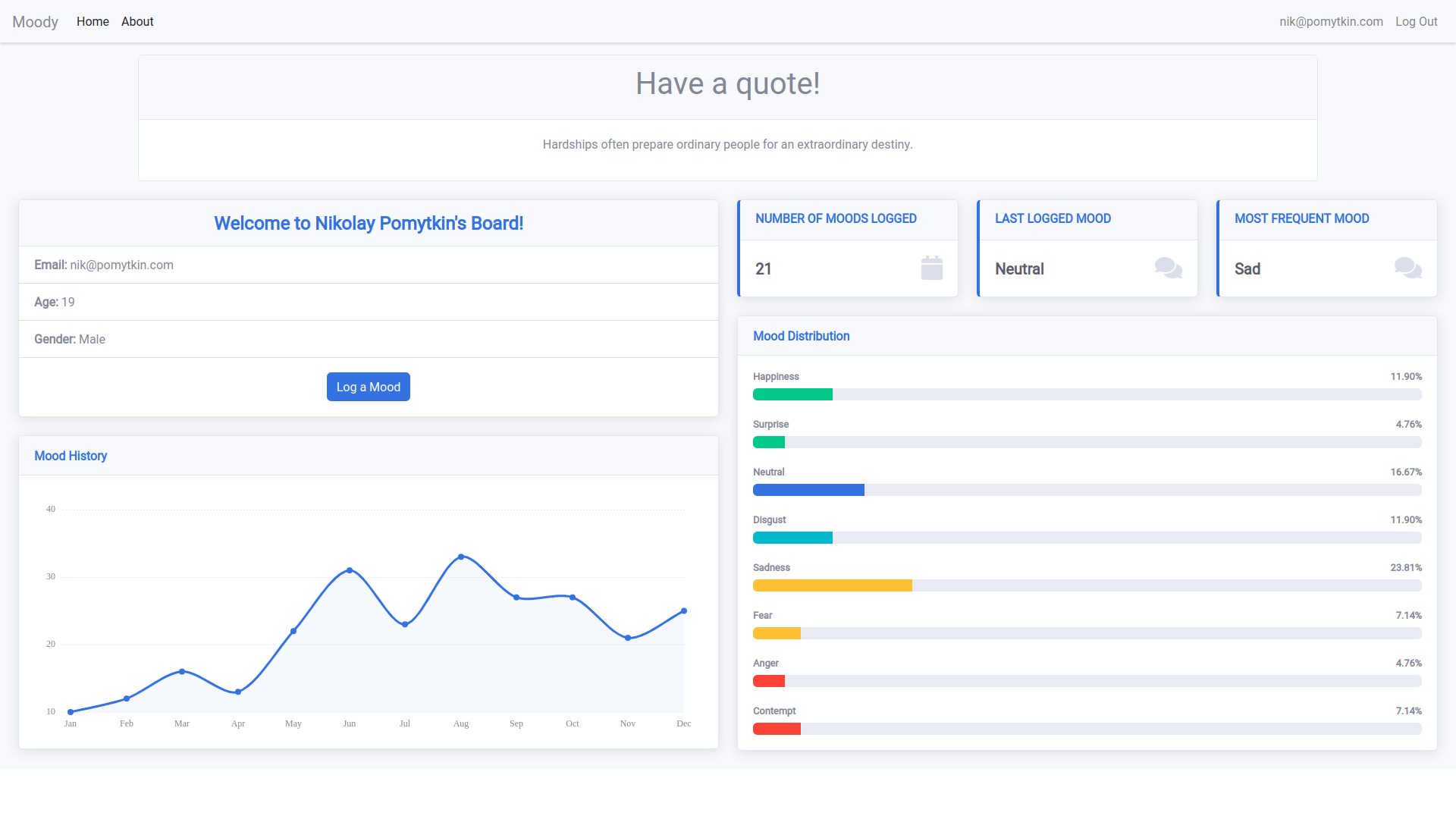Click the Anger red progress bar
This screenshot has height=819, width=1456.
tap(768, 681)
